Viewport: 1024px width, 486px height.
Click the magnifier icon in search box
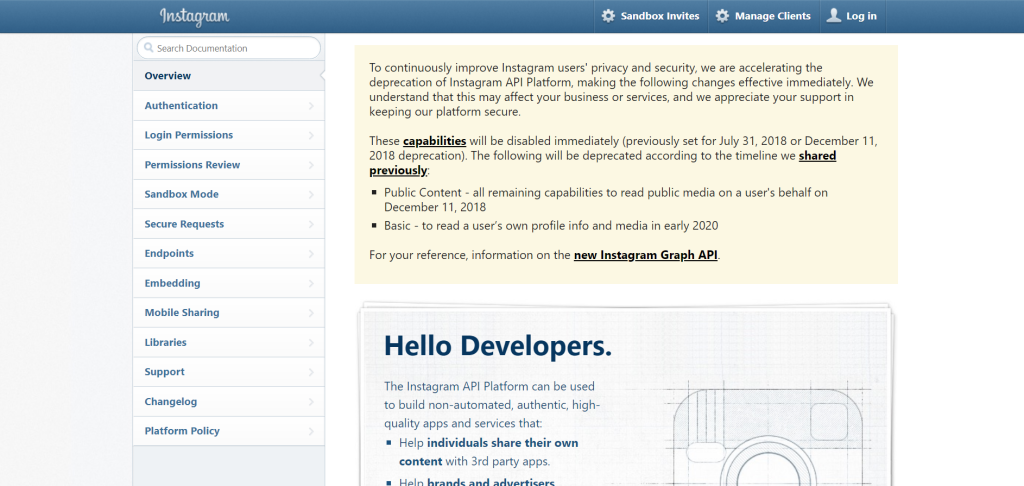coord(149,48)
